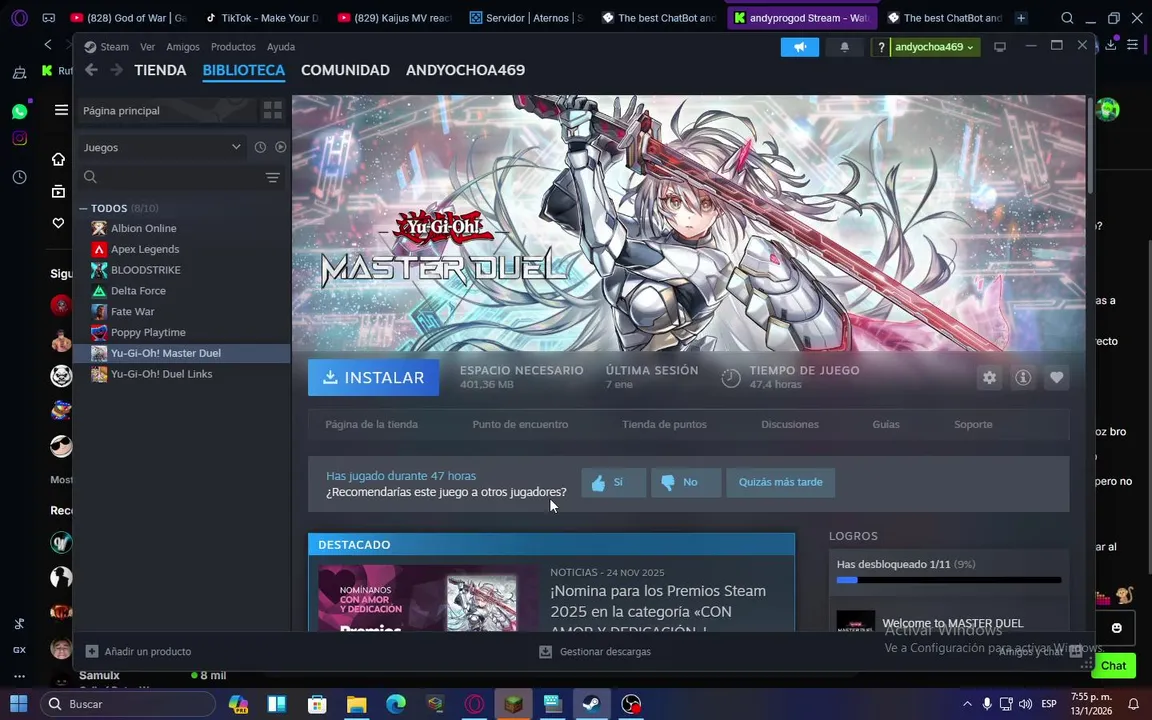Screen dimensions: 1152x720
Task: Switch to TikTok browser tab
Action: pos(262,18)
